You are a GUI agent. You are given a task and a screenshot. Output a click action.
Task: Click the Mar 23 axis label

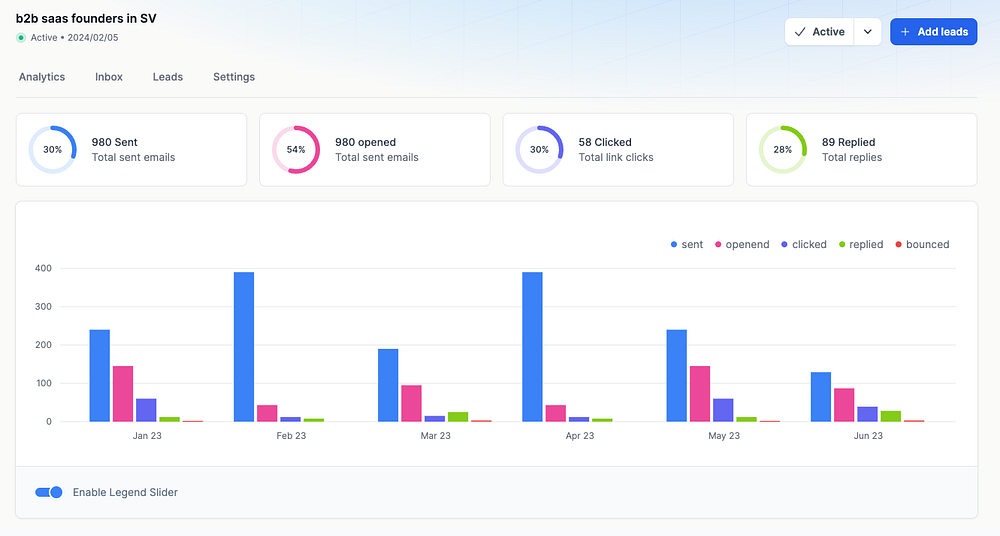coord(436,436)
